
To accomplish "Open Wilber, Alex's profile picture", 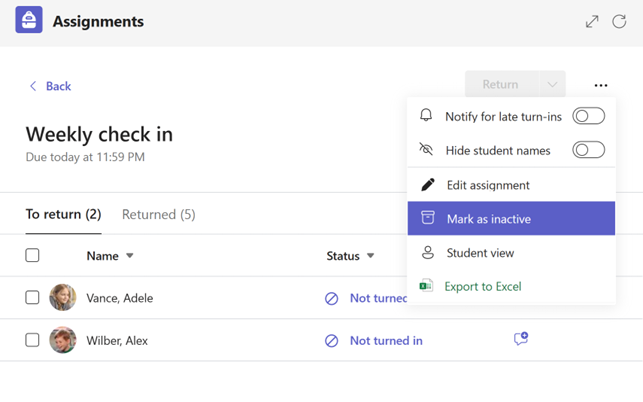I will point(63,340).
